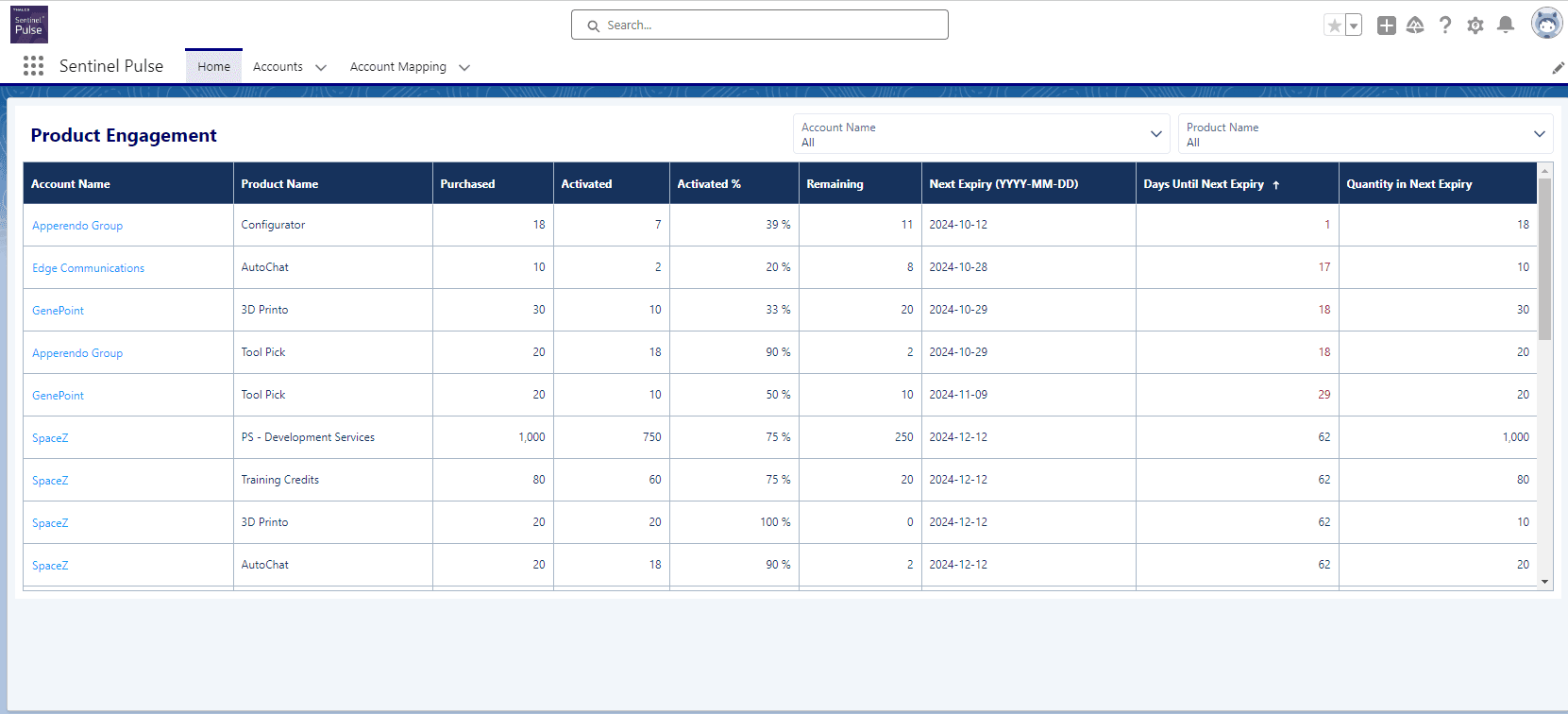This screenshot has height=714, width=1568.
Task: Open Apperendo Group link in Configurator row
Action: point(77,226)
